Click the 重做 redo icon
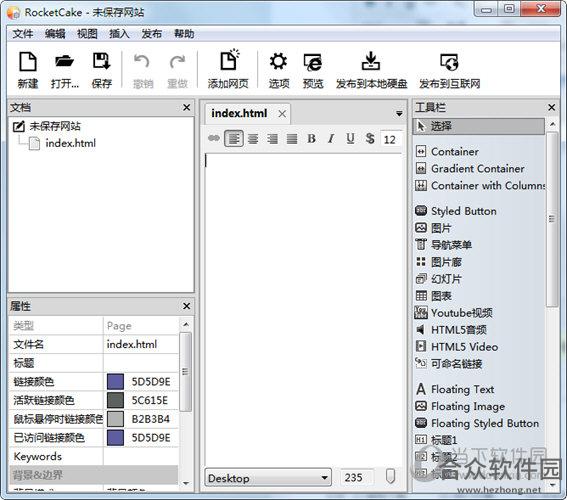The image size is (567, 500). click(177, 62)
